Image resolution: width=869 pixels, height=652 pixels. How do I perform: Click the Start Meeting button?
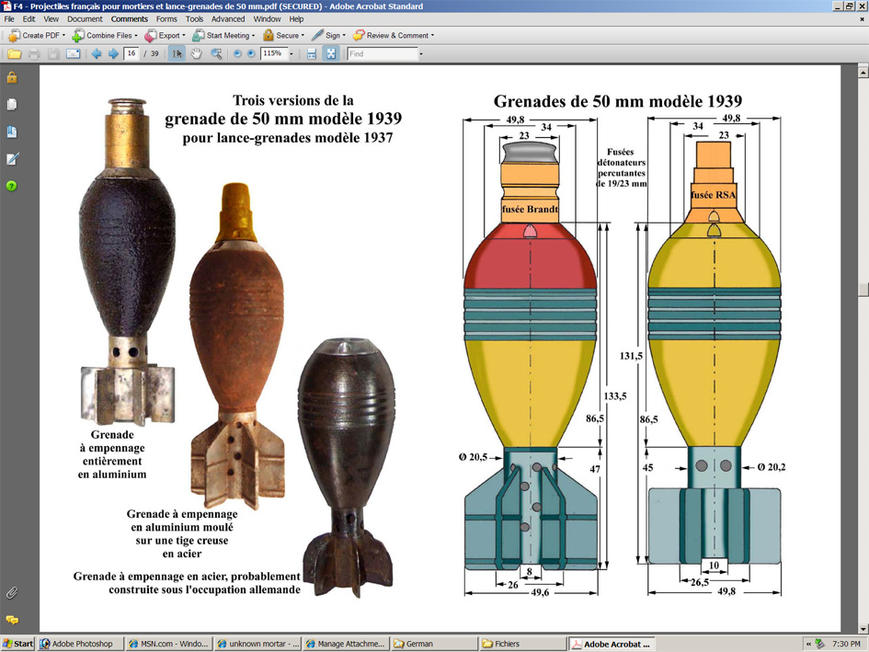click(222, 35)
